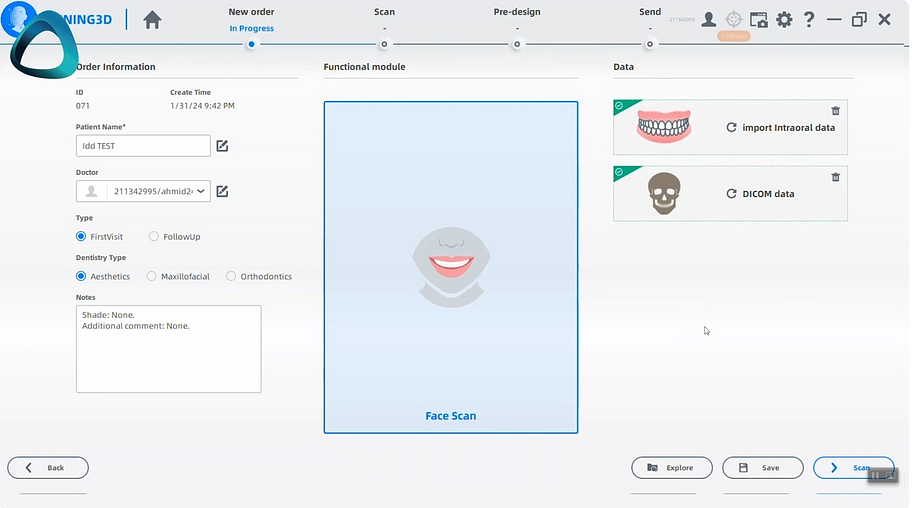Viewport: 912px width, 508px height.
Task: Open settings via the gear icon
Action: coord(784,20)
